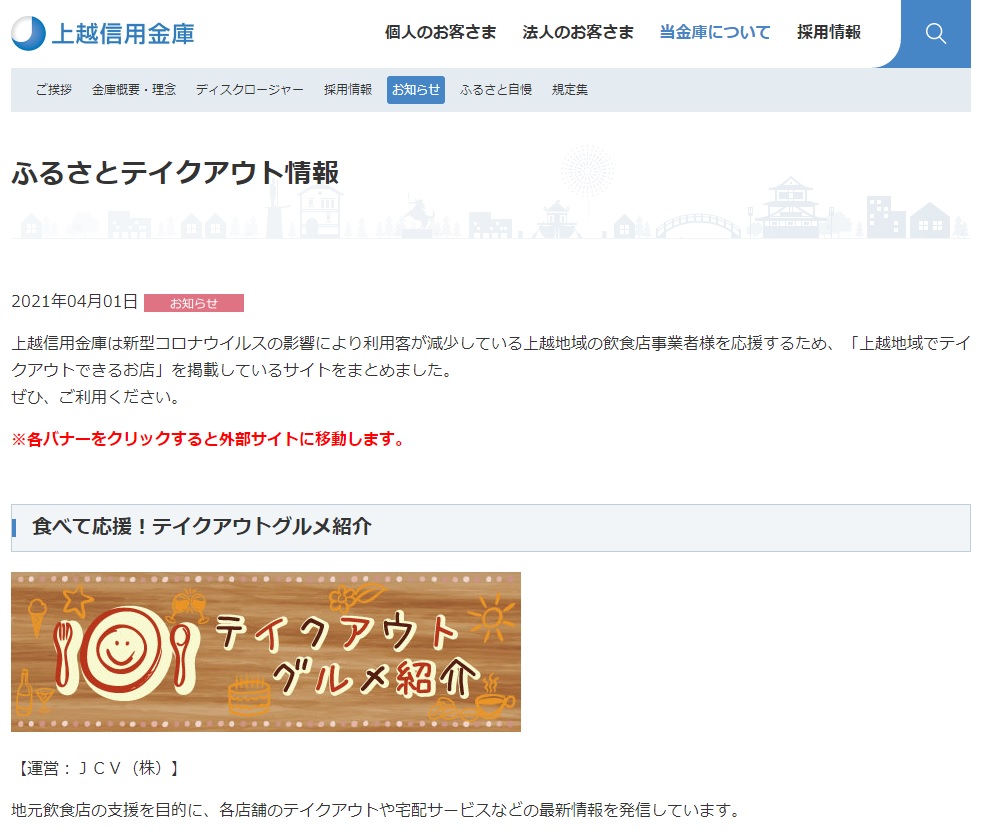Click the pink お知らせ category badge

(194, 303)
